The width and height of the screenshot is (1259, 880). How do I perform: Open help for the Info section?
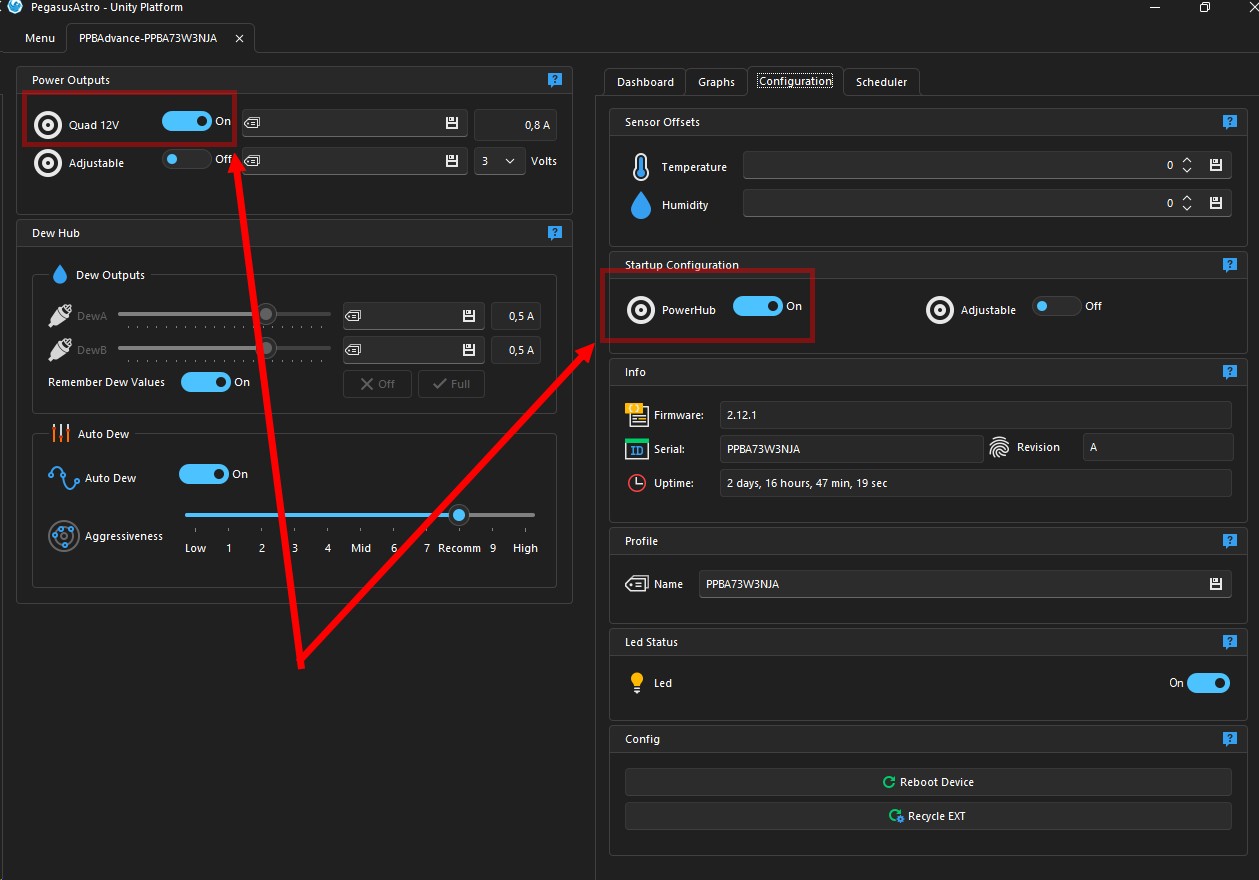coord(1230,372)
